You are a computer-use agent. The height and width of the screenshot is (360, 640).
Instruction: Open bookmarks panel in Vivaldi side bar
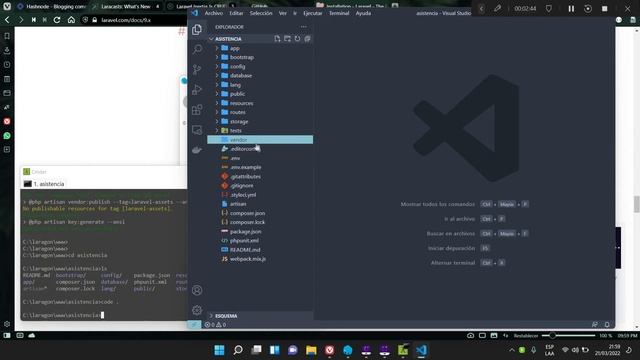coord(7,36)
